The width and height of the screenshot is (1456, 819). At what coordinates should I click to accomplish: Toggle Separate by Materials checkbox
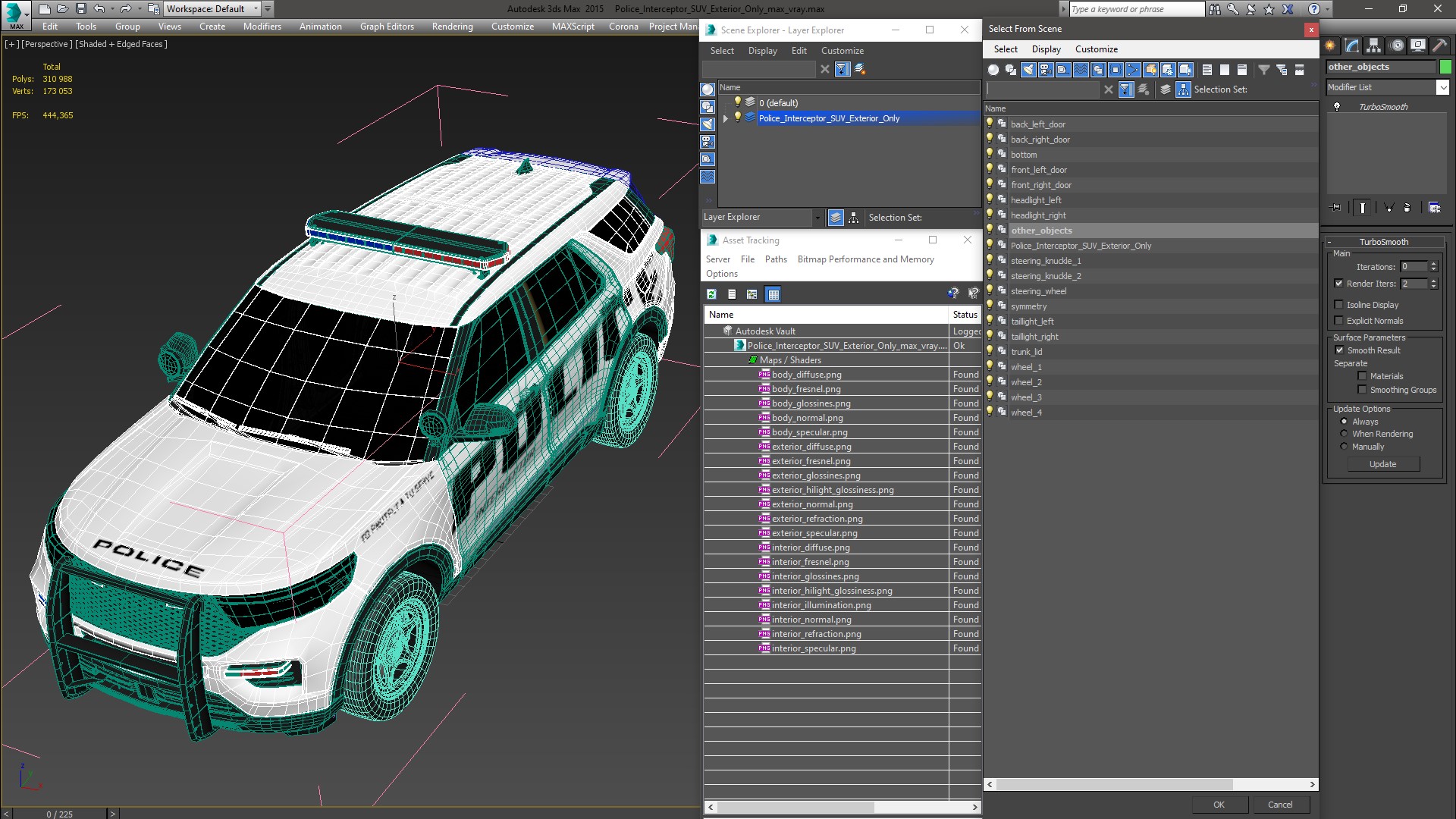coord(1362,376)
